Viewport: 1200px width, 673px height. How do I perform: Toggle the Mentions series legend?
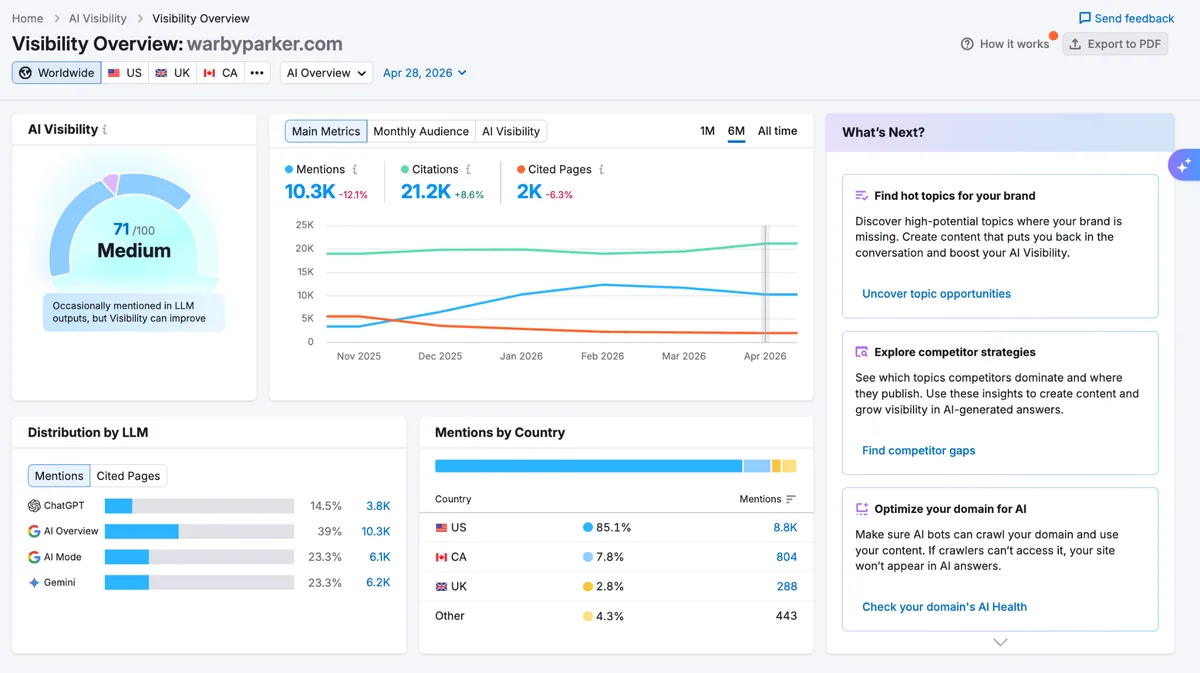pos(315,170)
